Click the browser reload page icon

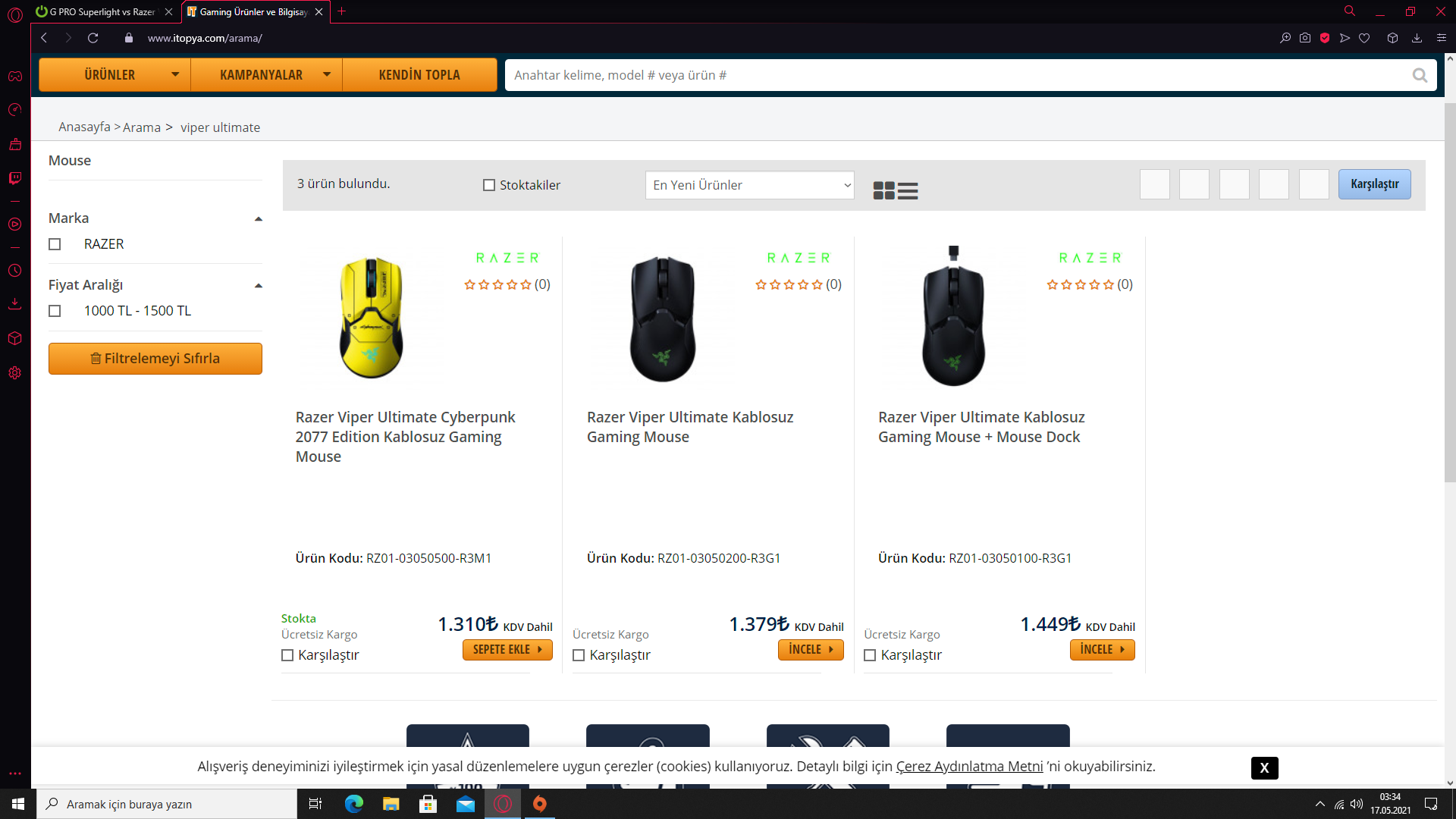(93, 38)
